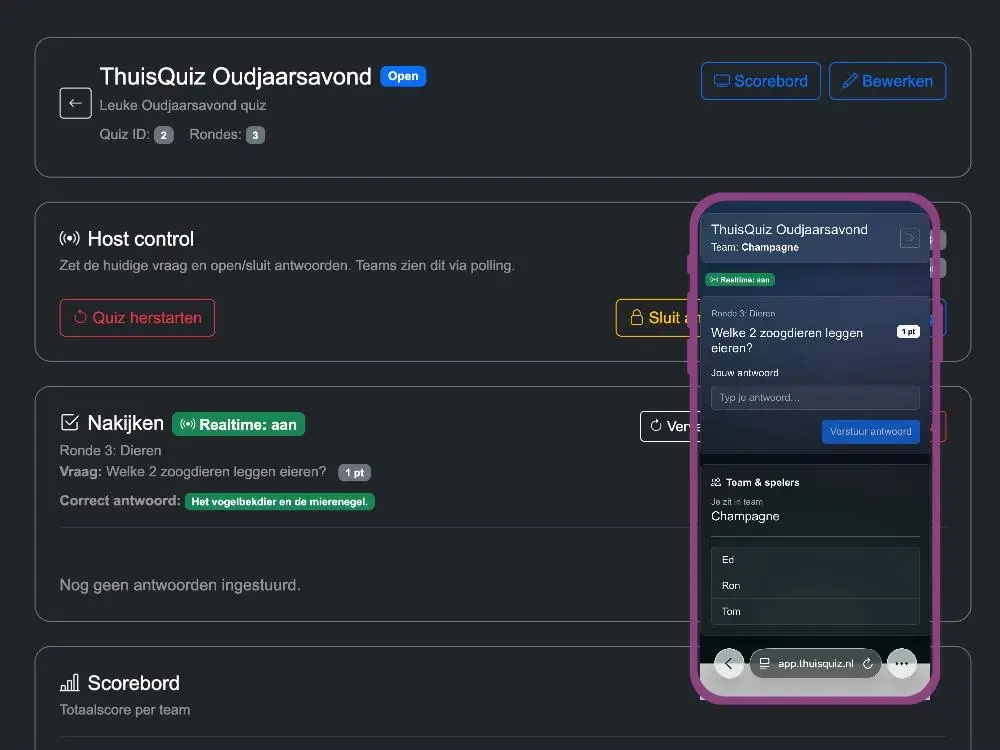This screenshot has width=1000, height=750.
Task: Tap the logout icon in phone header
Action: coord(909,238)
